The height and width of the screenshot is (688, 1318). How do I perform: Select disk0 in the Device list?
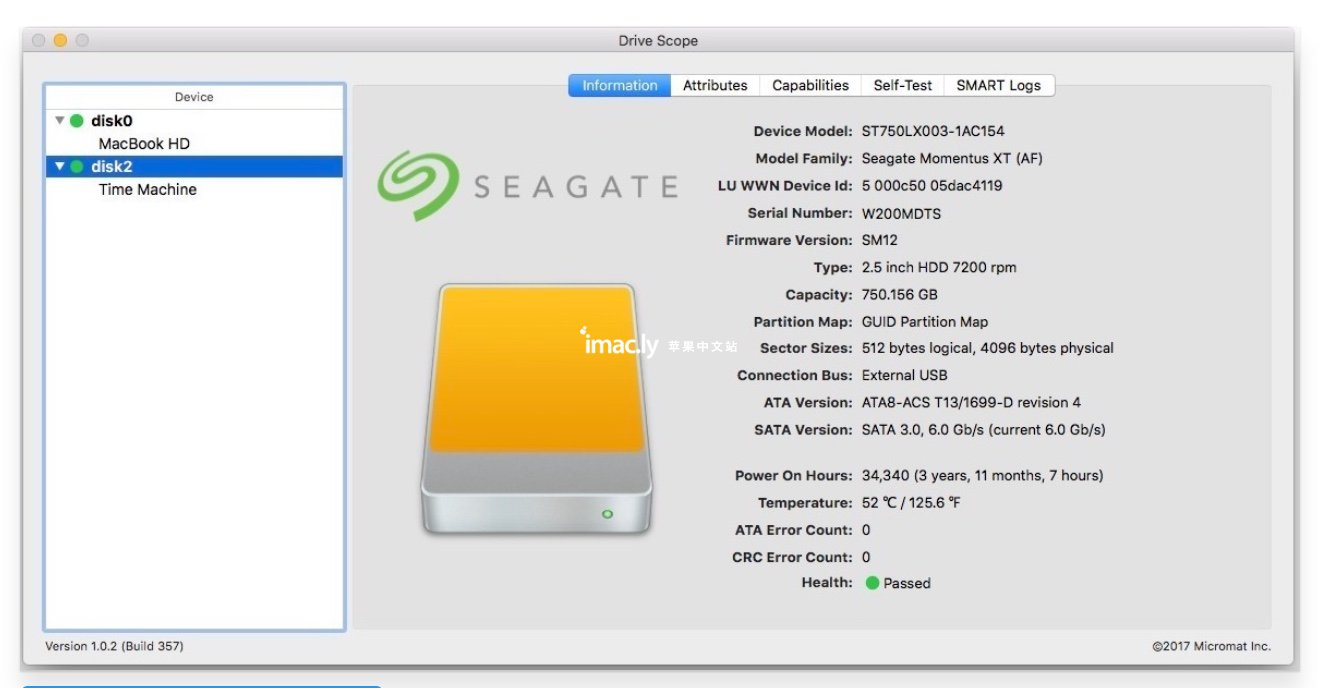click(x=194, y=121)
